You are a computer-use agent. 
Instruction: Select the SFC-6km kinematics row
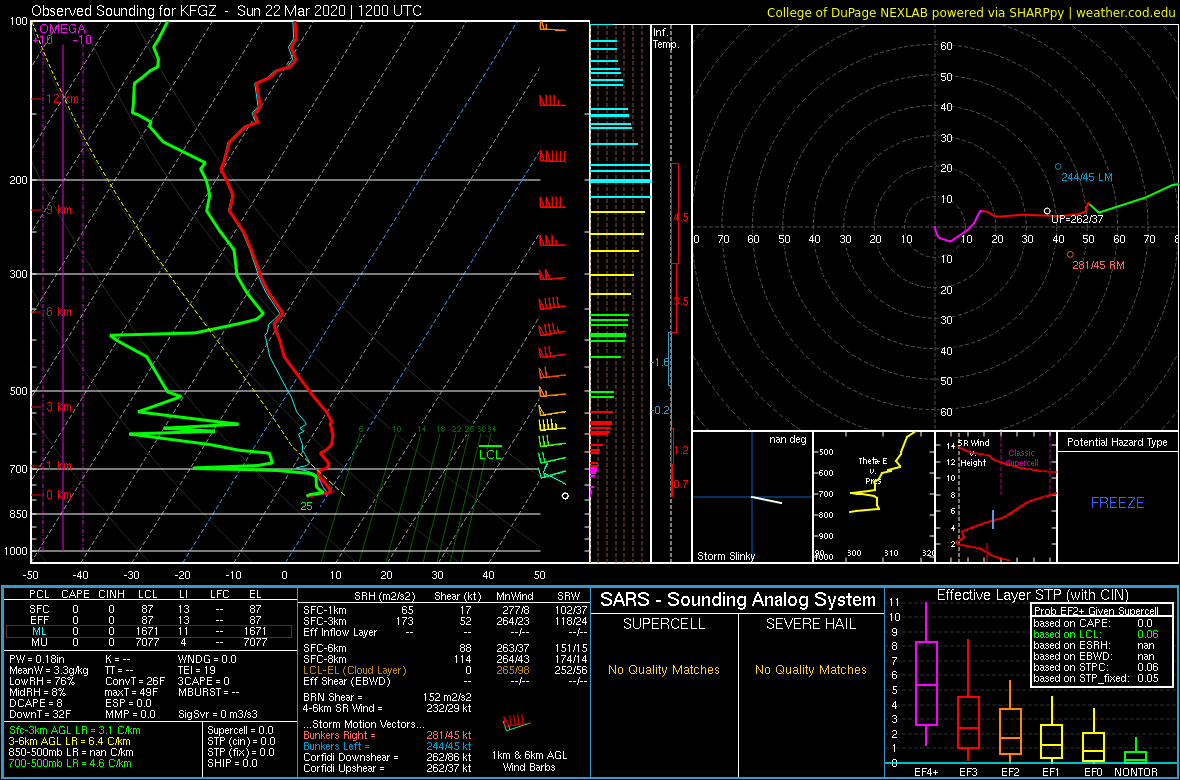445,648
